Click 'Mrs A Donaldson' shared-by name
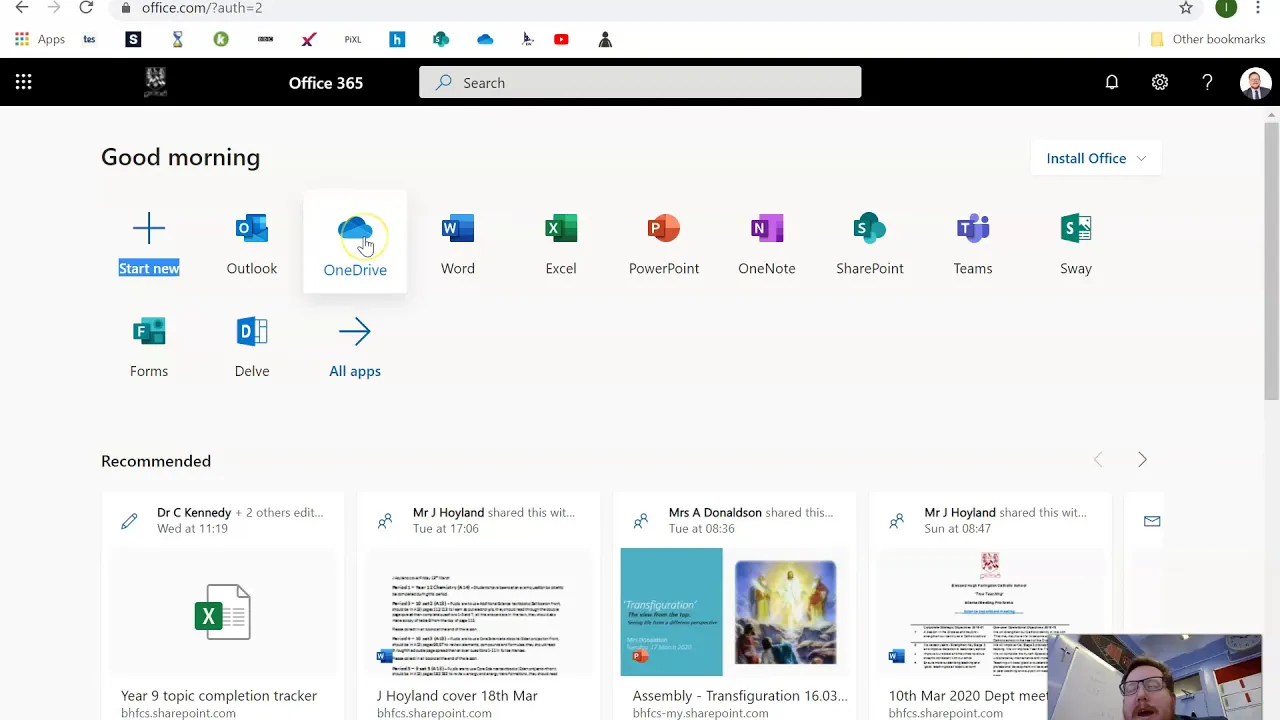1280x720 pixels. point(715,512)
